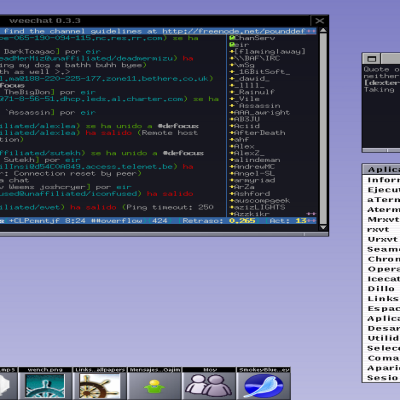Click the 'Ping timeout: 250' quit message

(170, 207)
